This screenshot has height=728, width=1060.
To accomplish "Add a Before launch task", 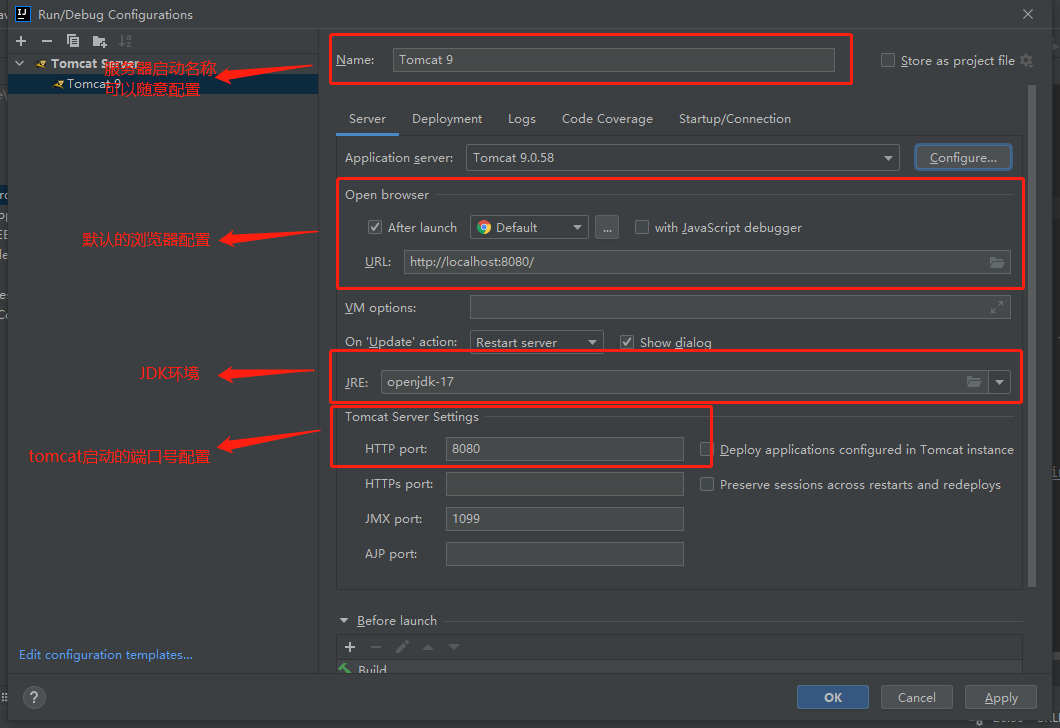I will point(350,647).
